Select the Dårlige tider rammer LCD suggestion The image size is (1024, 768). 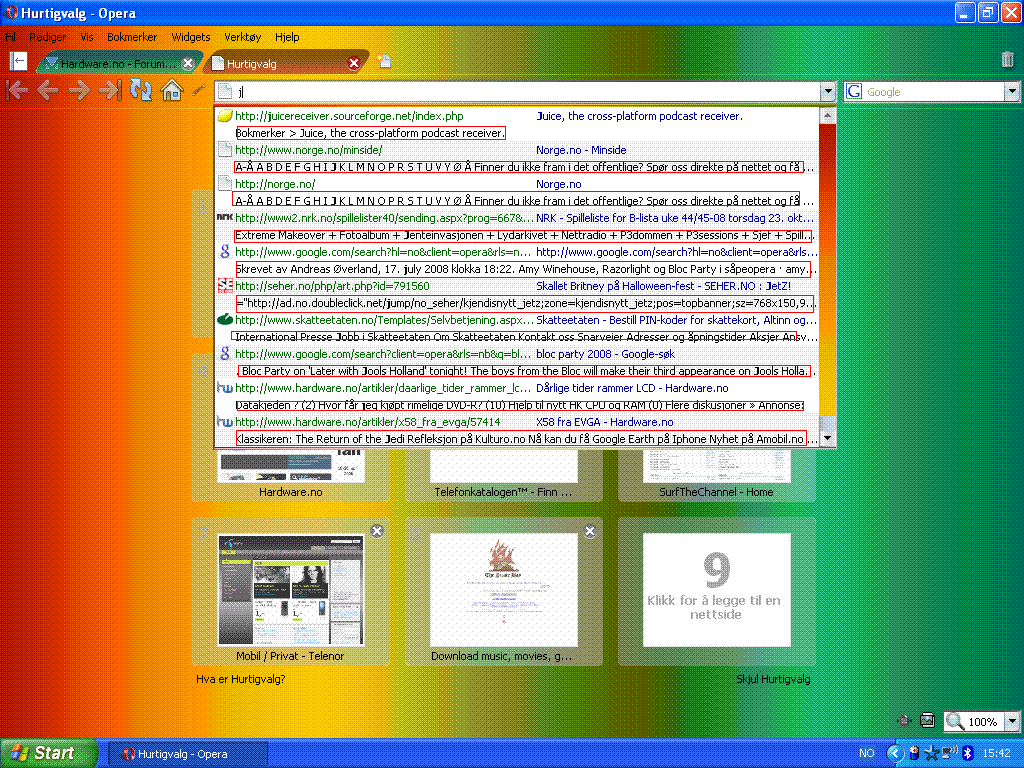coord(517,396)
